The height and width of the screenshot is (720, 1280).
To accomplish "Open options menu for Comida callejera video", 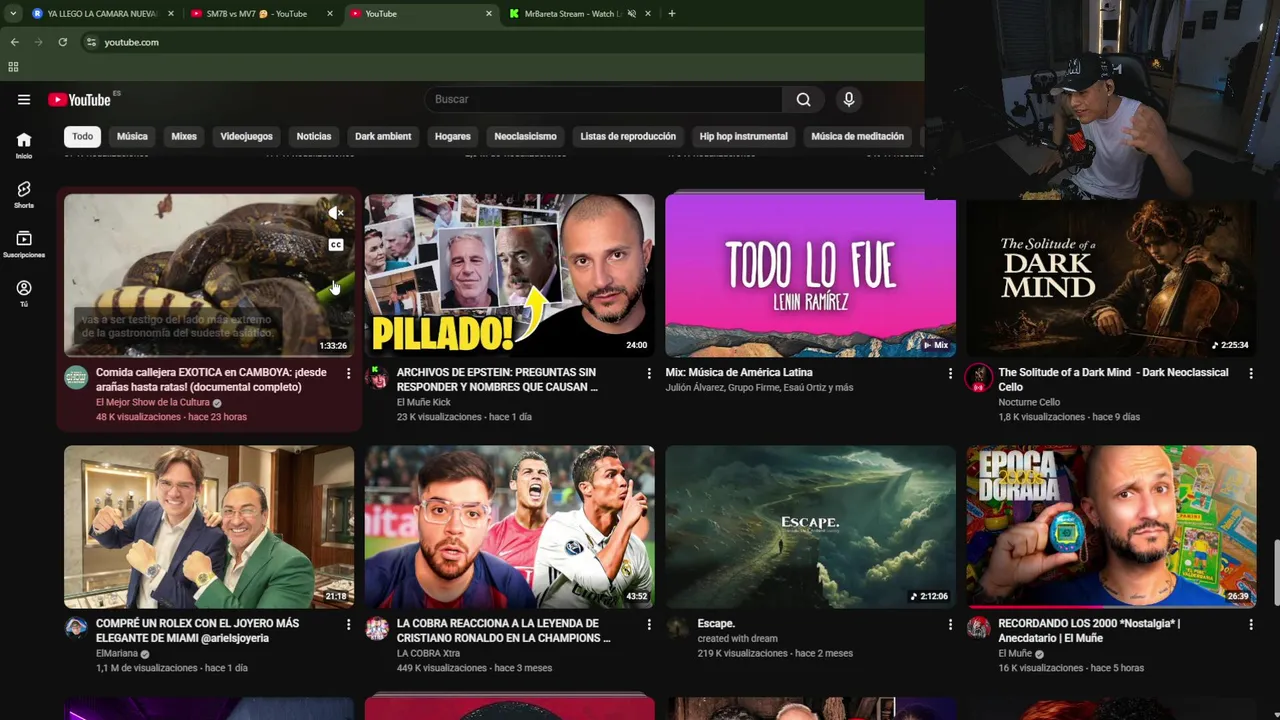I will pyautogui.click(x=348, y=373).
